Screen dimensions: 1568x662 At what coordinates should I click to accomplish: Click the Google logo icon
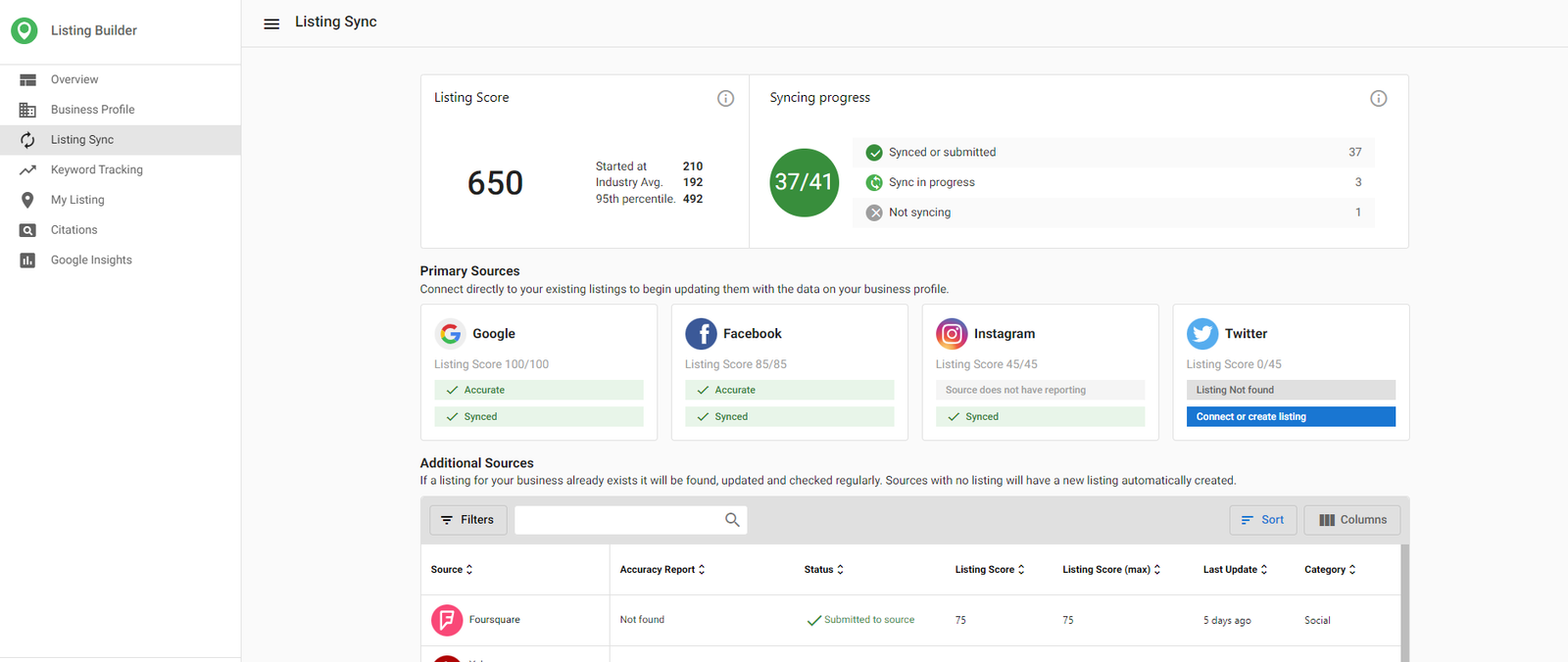pos(450,334)
